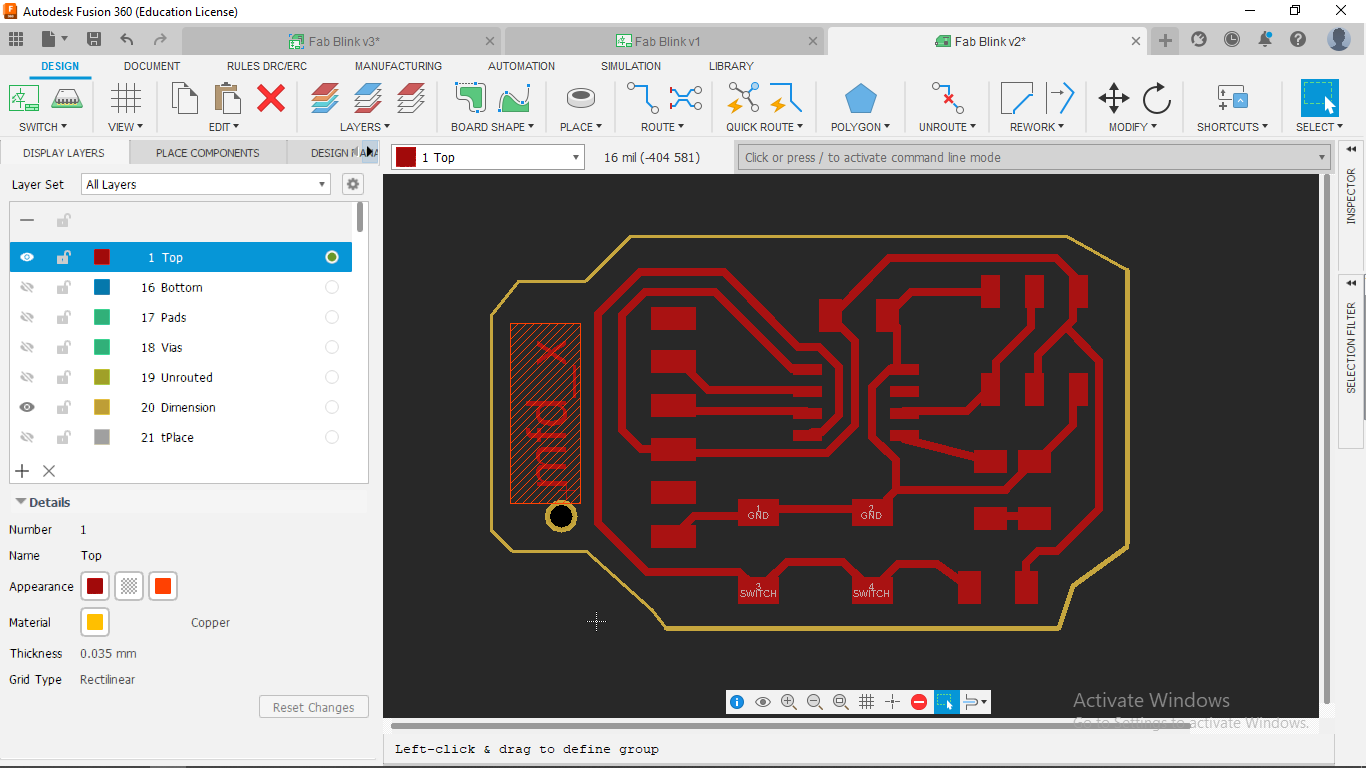1366x768 pixels.
Task: Expand the ROUTE dropdown menu
Action: pos(663,127)
